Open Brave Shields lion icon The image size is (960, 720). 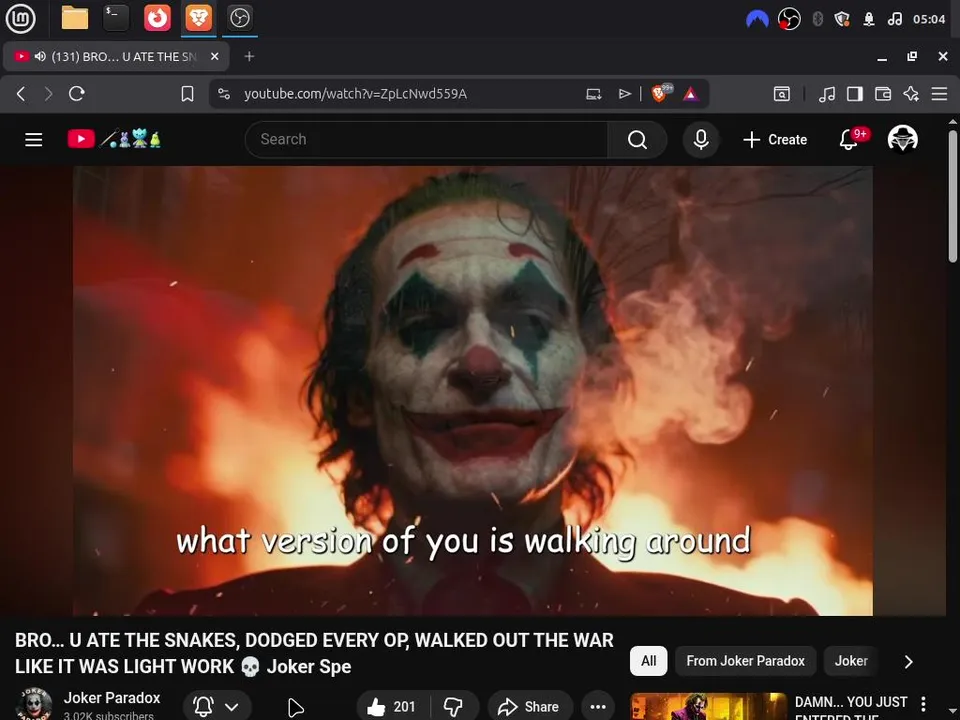click(x=660, y=93)
